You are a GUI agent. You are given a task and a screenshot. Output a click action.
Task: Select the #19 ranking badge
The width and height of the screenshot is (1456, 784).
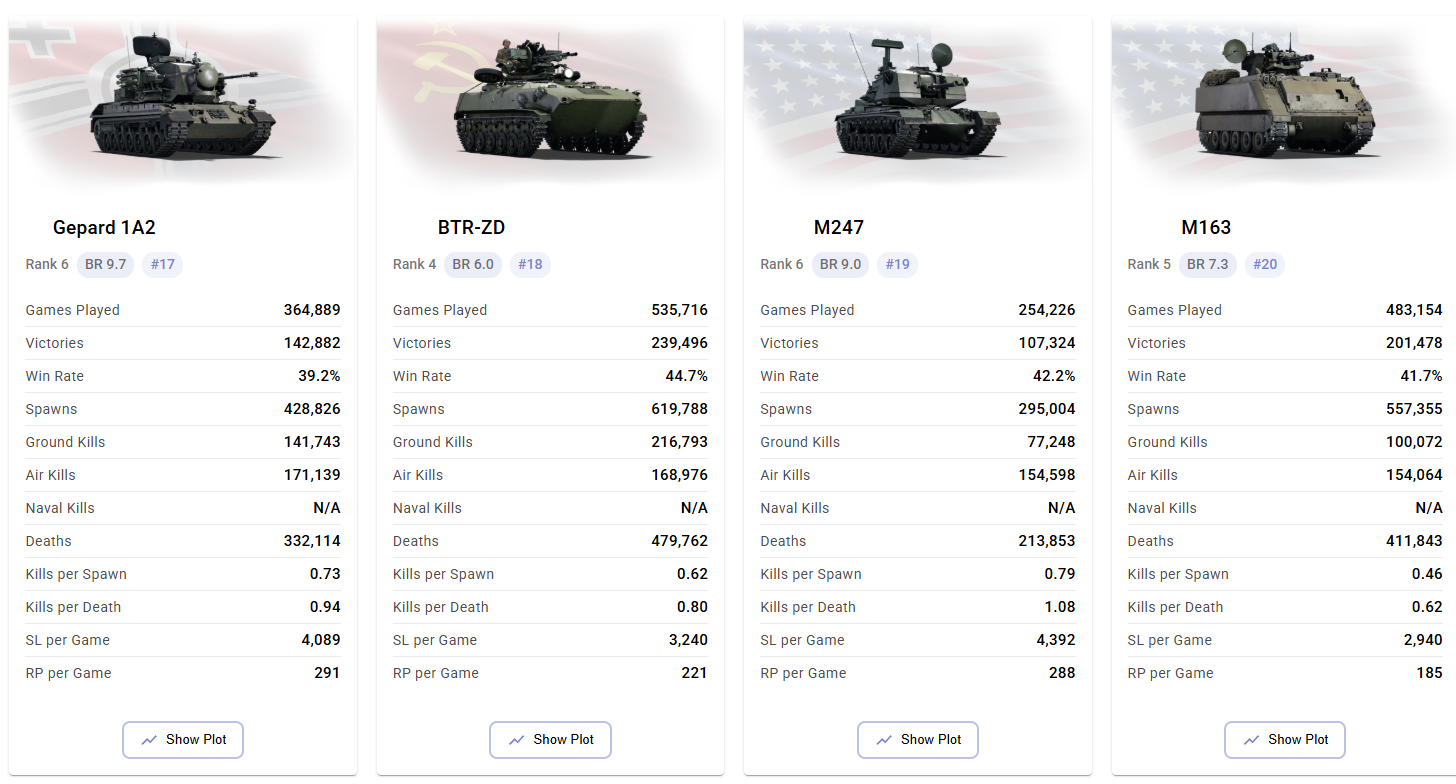[897, 264]
